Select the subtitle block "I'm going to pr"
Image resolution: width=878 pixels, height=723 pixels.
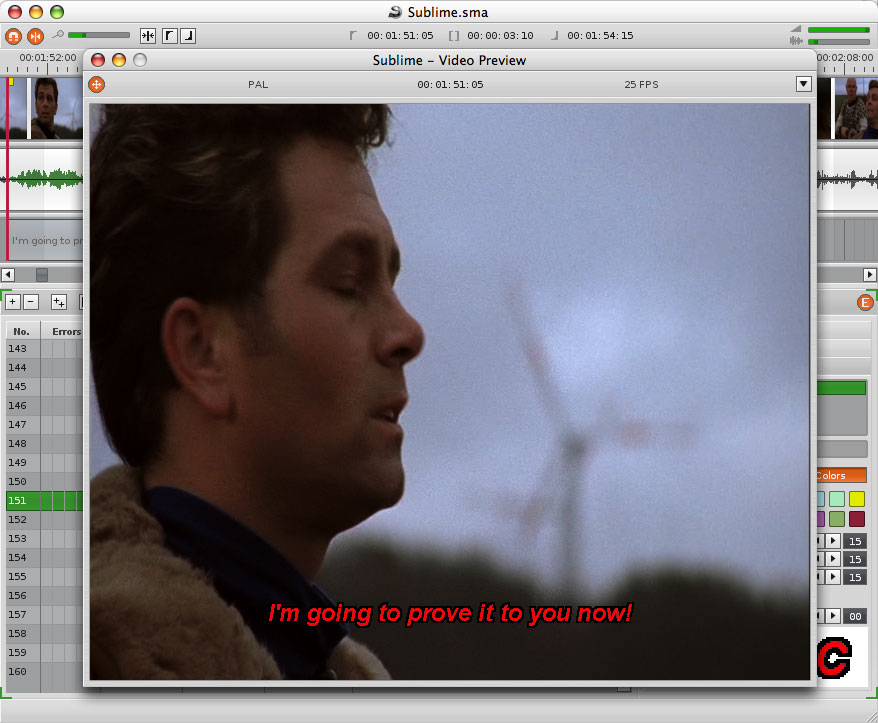46,240
